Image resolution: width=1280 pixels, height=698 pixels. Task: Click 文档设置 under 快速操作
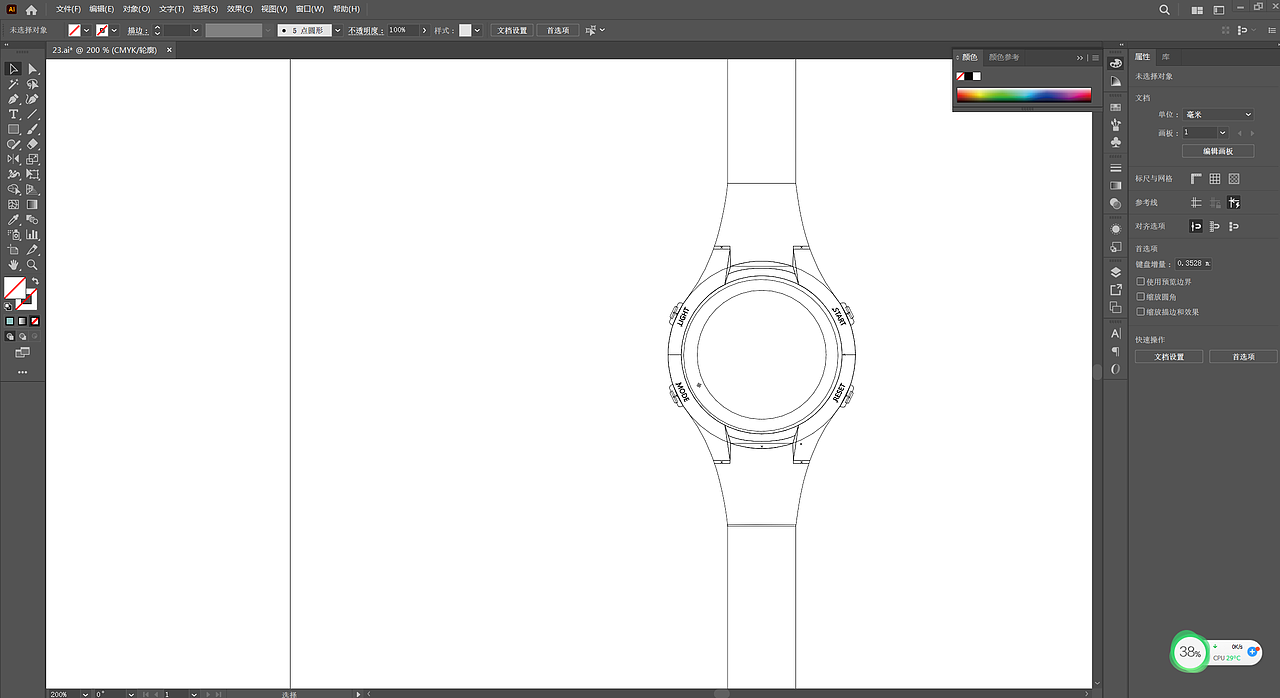point(1169,356)
